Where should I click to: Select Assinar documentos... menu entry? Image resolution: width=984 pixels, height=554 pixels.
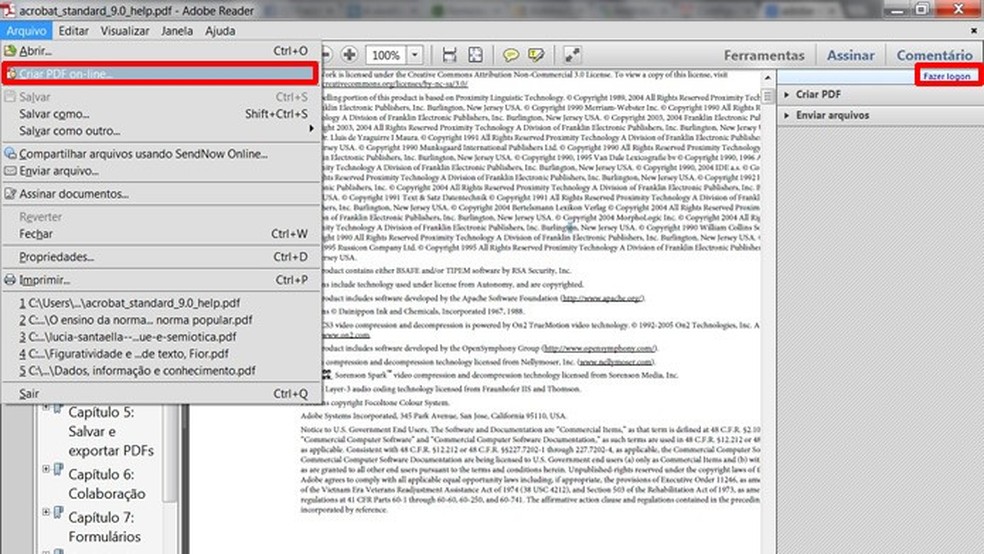161,194
